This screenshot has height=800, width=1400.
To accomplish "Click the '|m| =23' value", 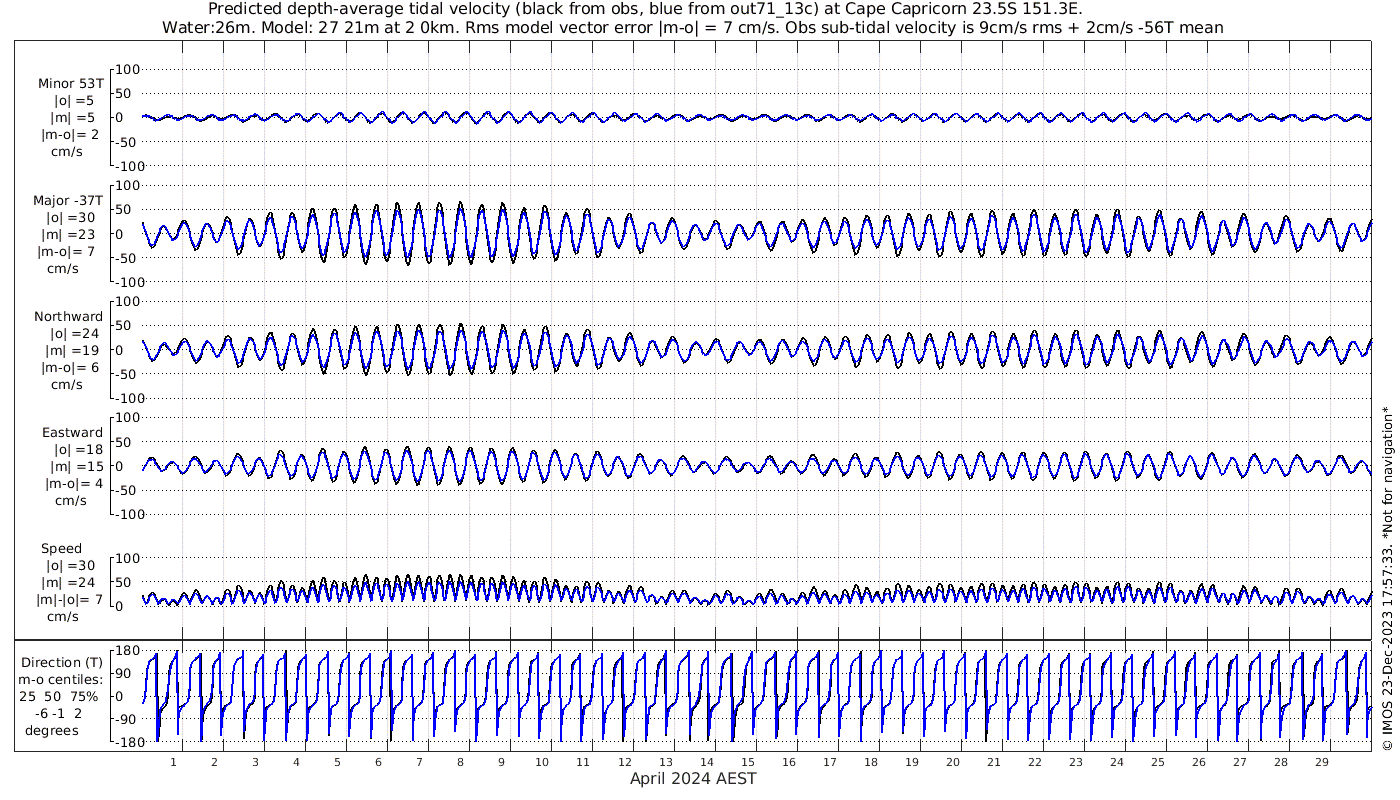I will [70, 235].
